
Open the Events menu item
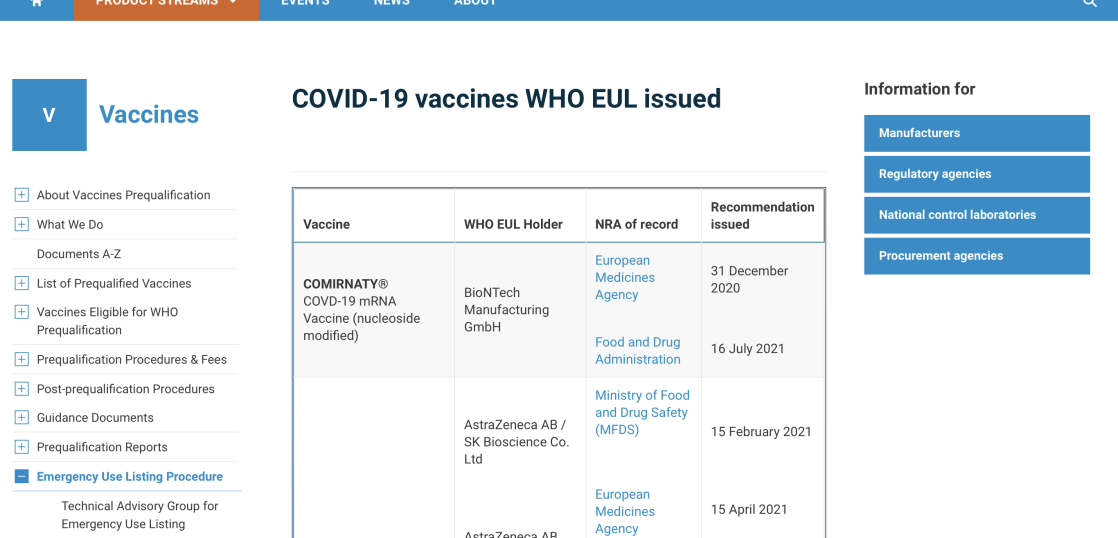click(305, 4)
